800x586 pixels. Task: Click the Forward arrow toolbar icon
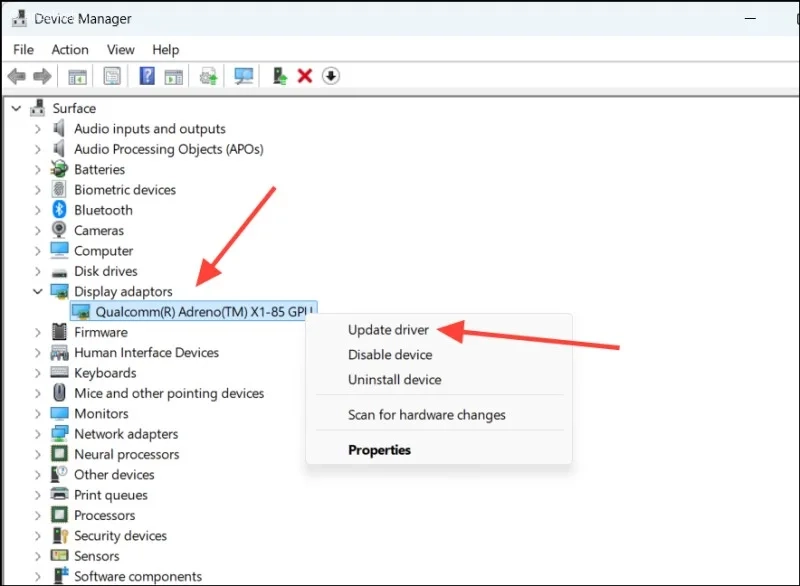(42, 77)
